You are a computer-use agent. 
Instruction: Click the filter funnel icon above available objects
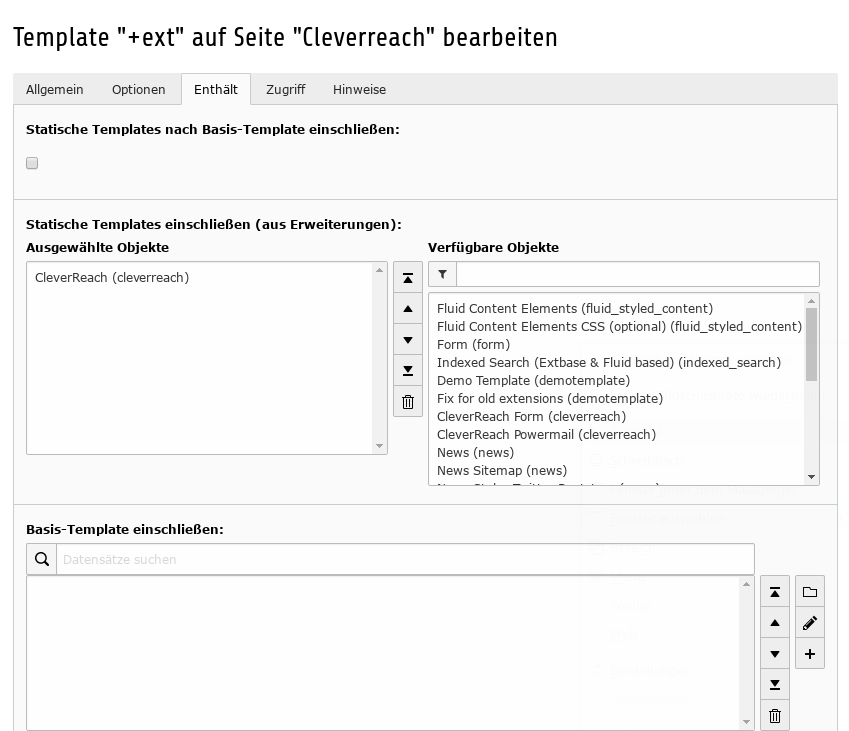tap(442, 274)
